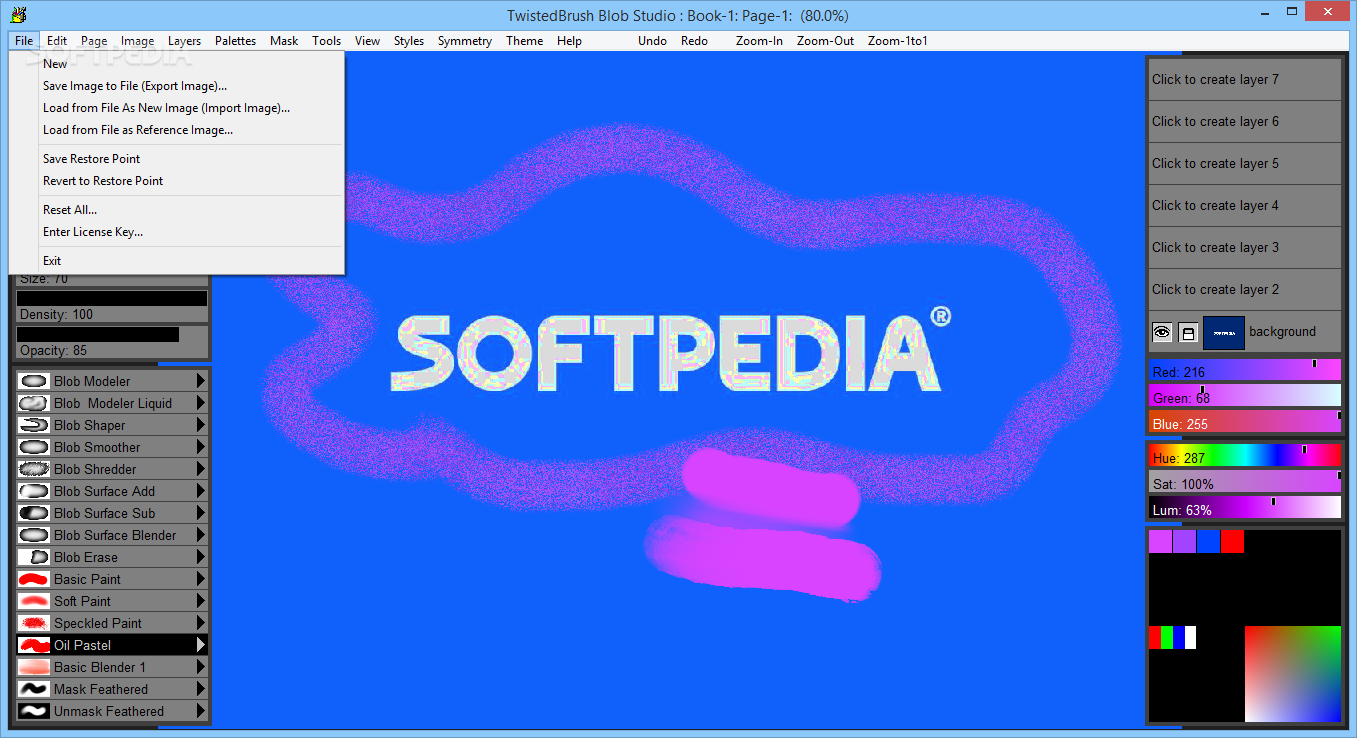Open Blob Shredder submenu arrow
The image size is (1357, 738).
click(x=201, y=469)
